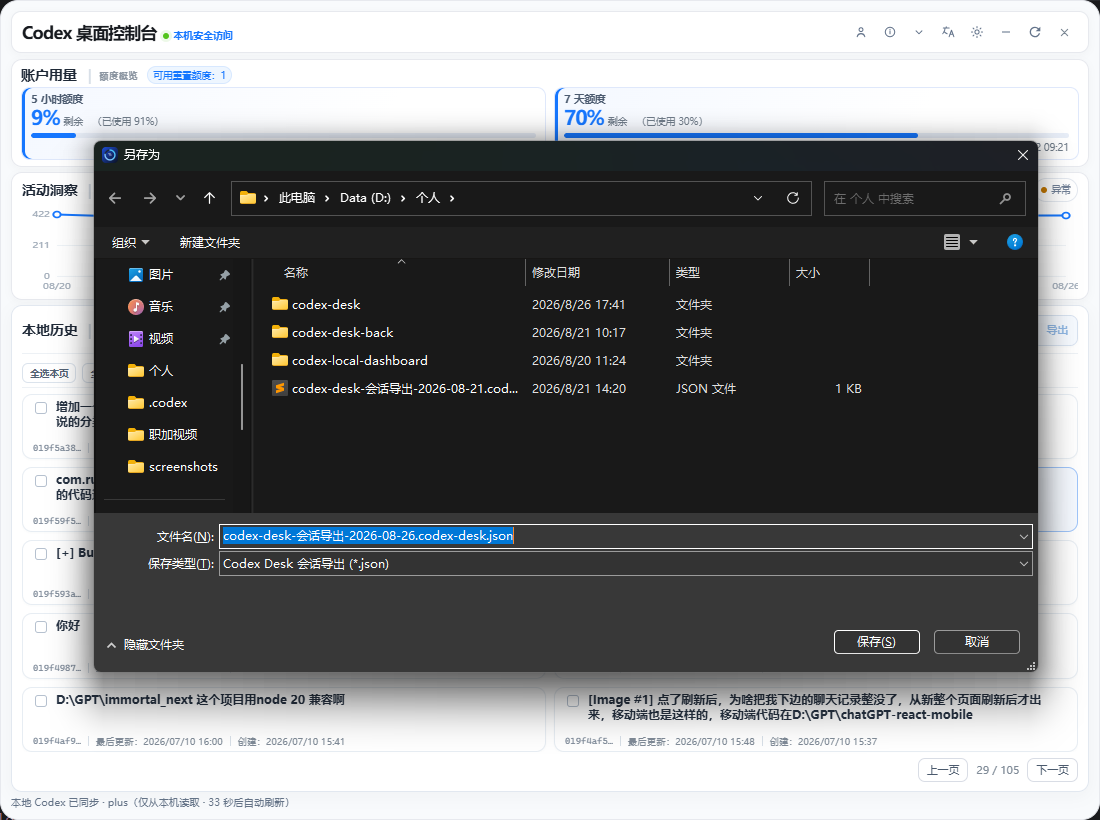
Task: Click the 取消 button
Action: (x=977, y=642)
